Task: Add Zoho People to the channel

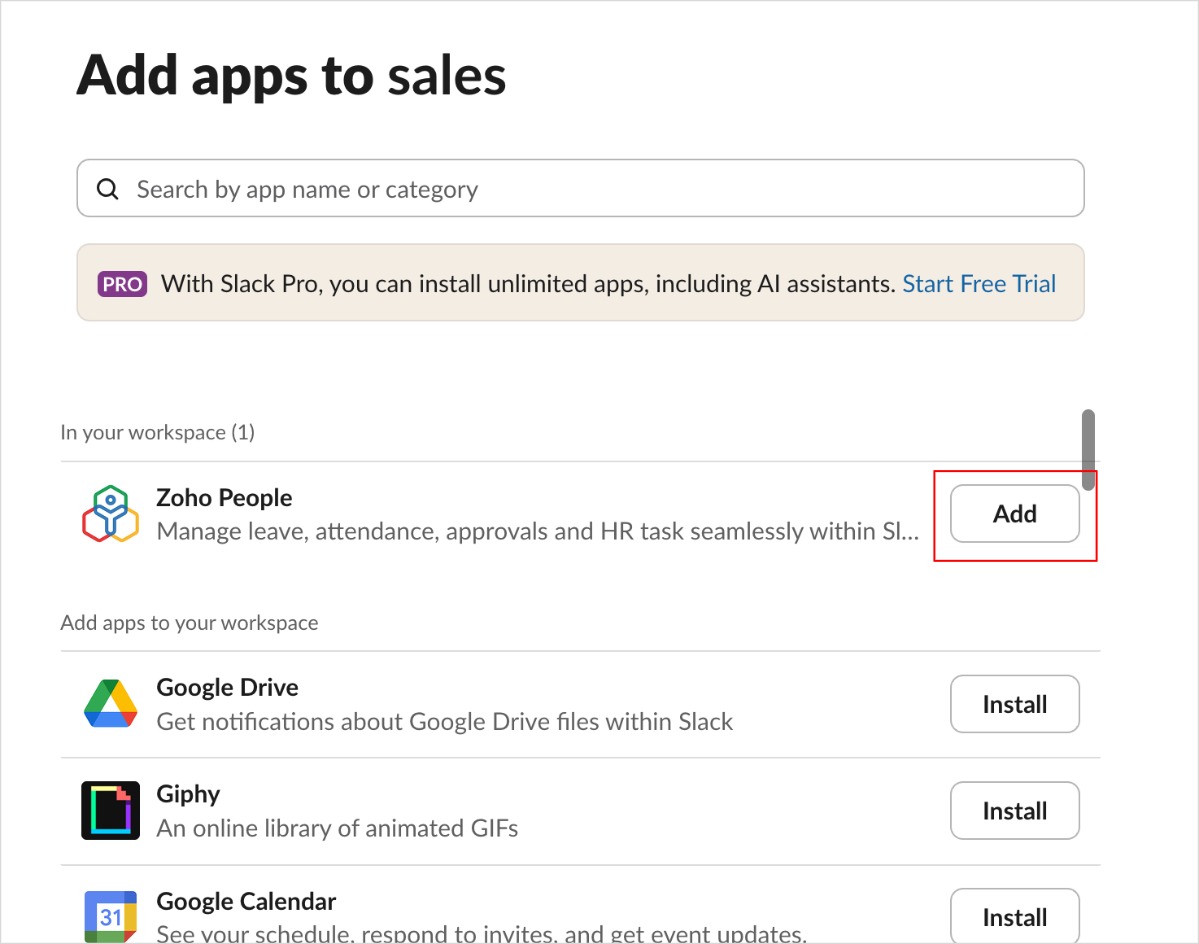Action: click(x=1014, y=514)
